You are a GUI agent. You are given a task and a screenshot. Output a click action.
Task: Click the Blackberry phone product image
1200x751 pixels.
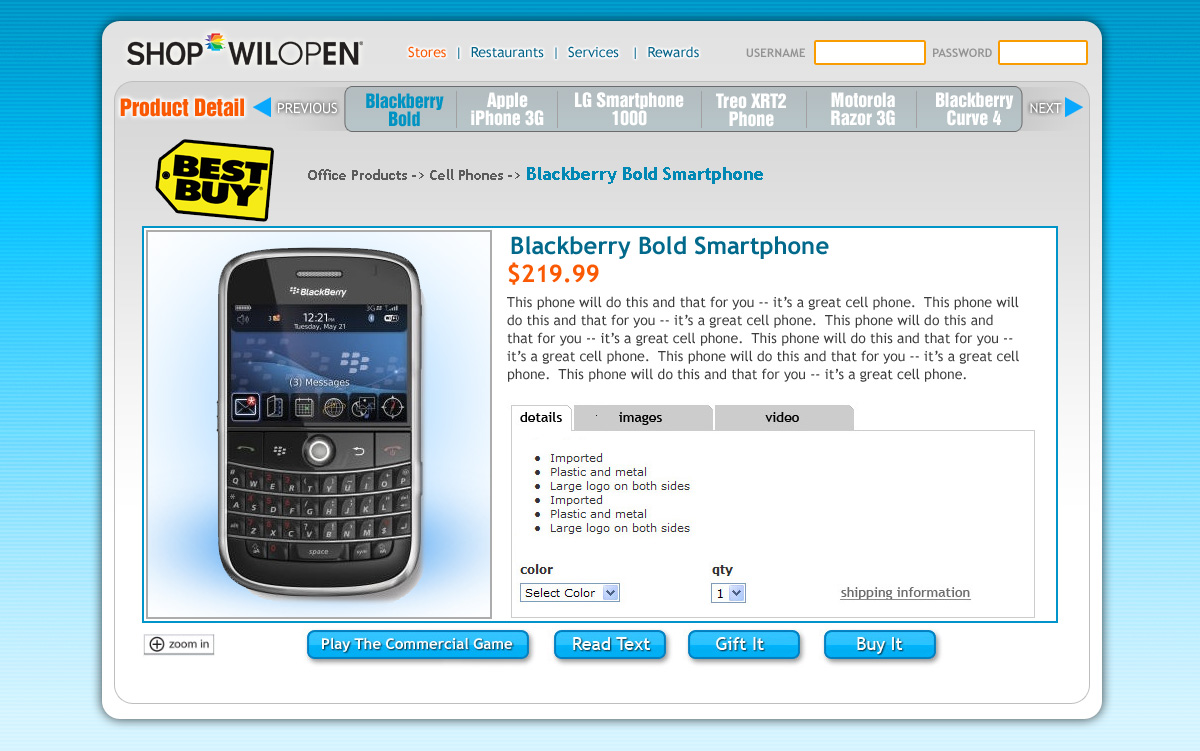click(x=319, y=424)
